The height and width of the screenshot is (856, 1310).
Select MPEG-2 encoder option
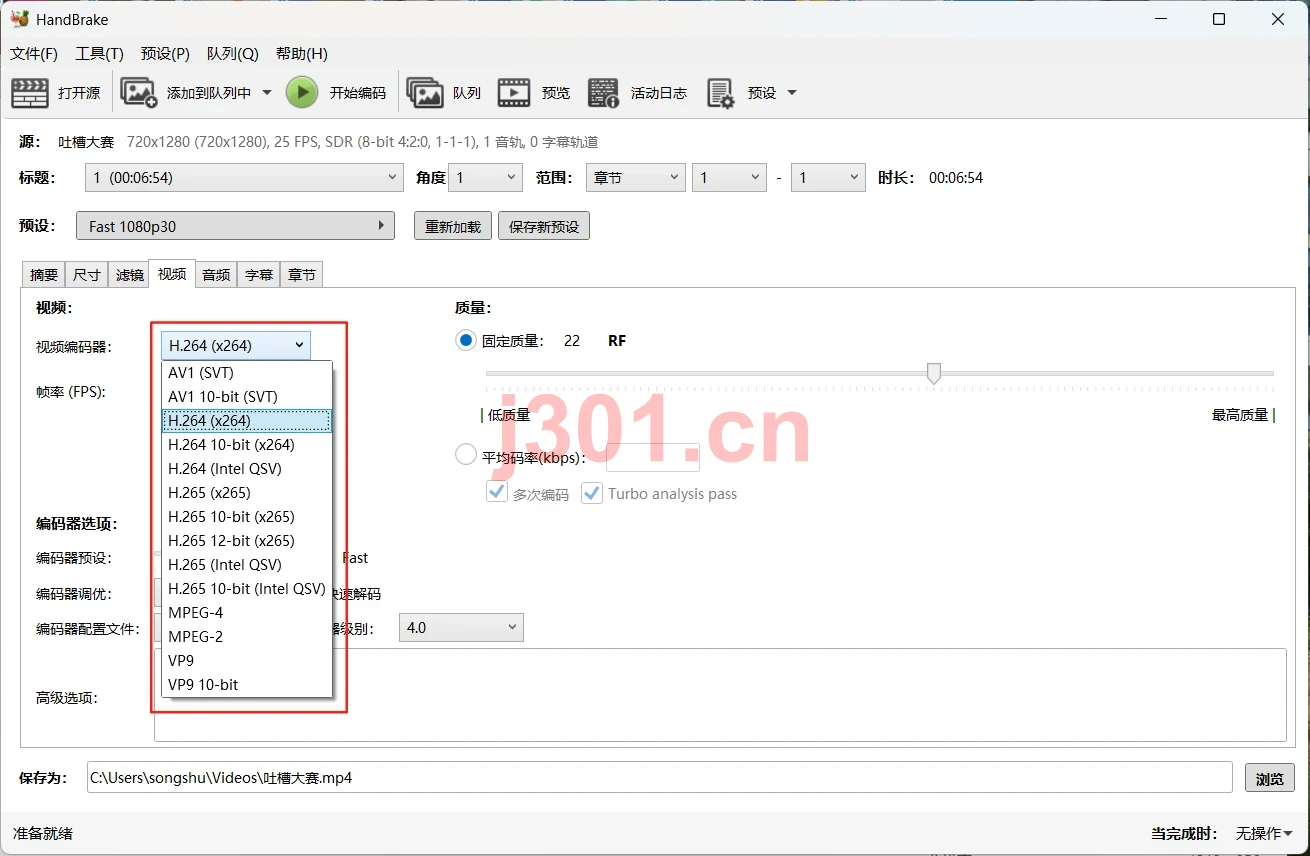pos(247,637)
